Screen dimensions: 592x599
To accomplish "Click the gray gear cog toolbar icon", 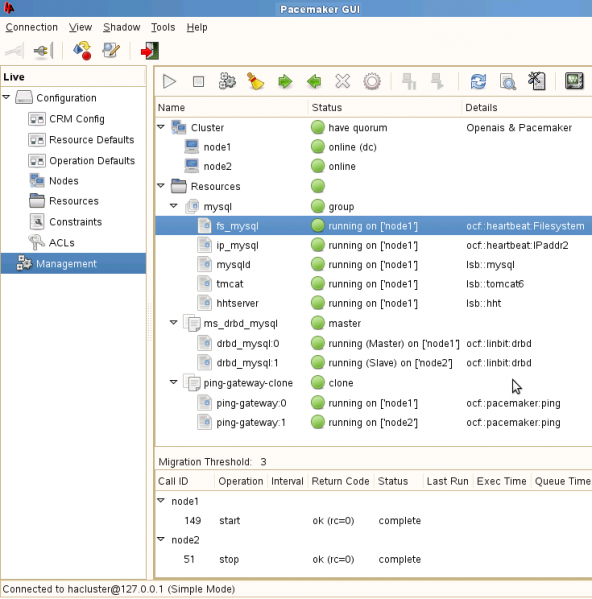I will [x=372, y=81].
